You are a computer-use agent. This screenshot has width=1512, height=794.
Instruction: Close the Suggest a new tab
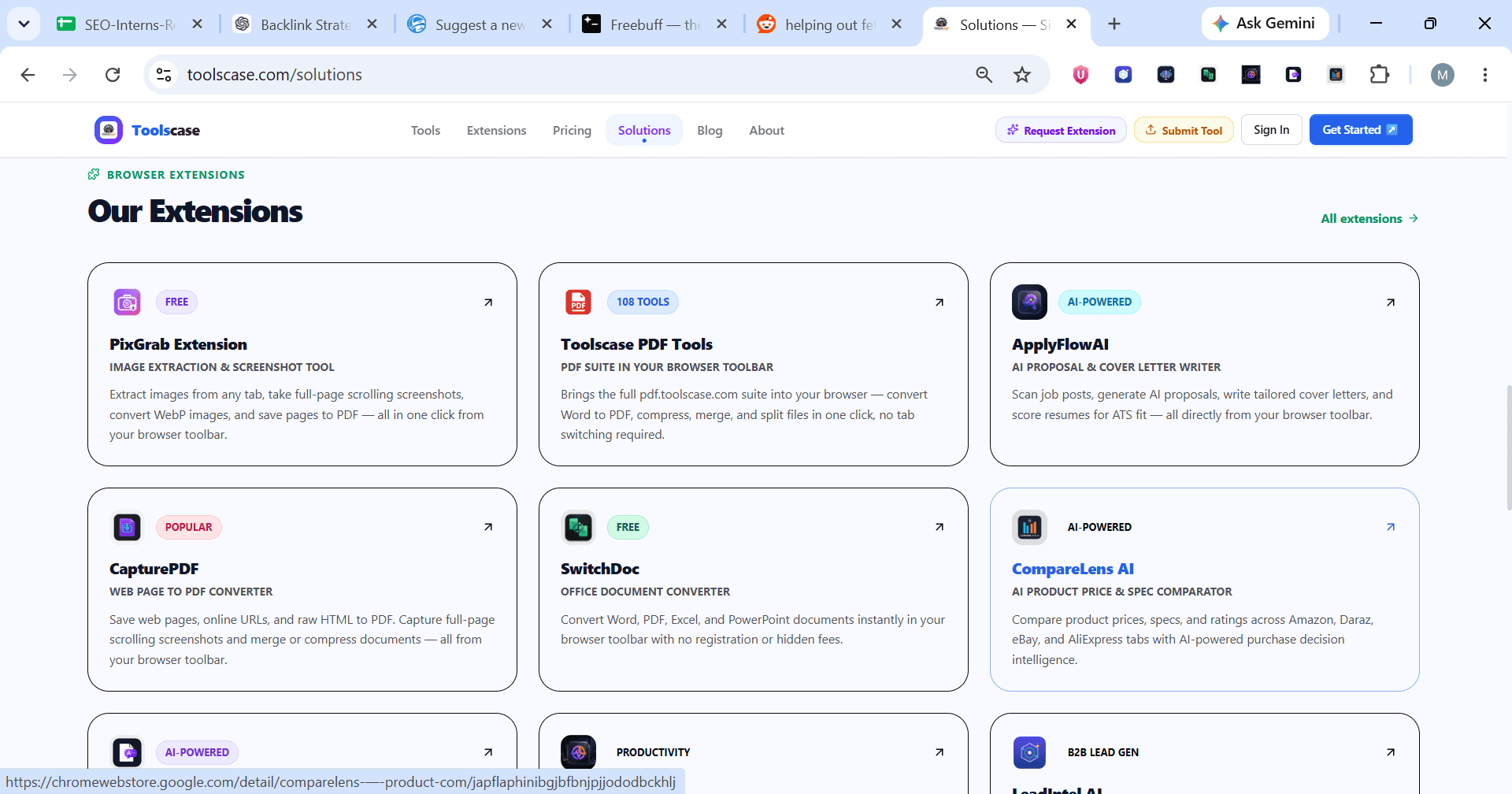(547, 24)
